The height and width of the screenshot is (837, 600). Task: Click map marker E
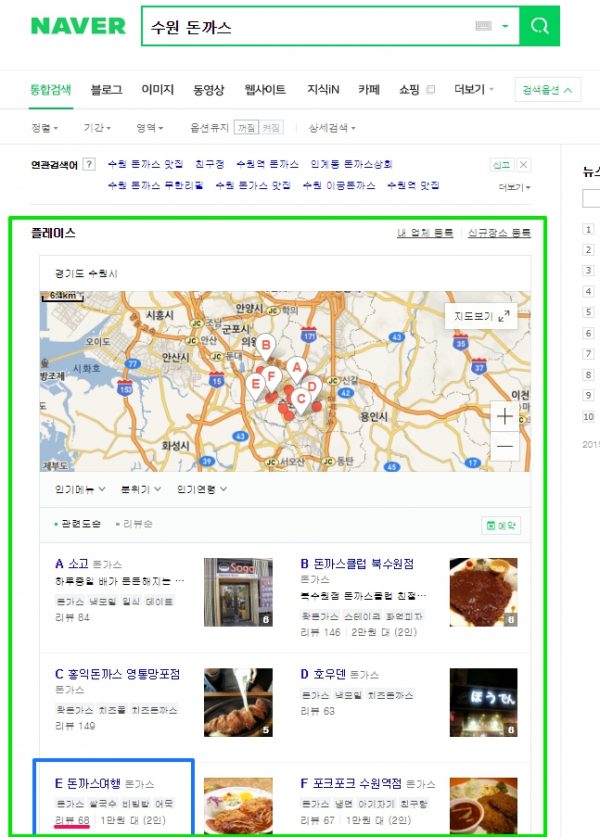click(x=255, y=385)
